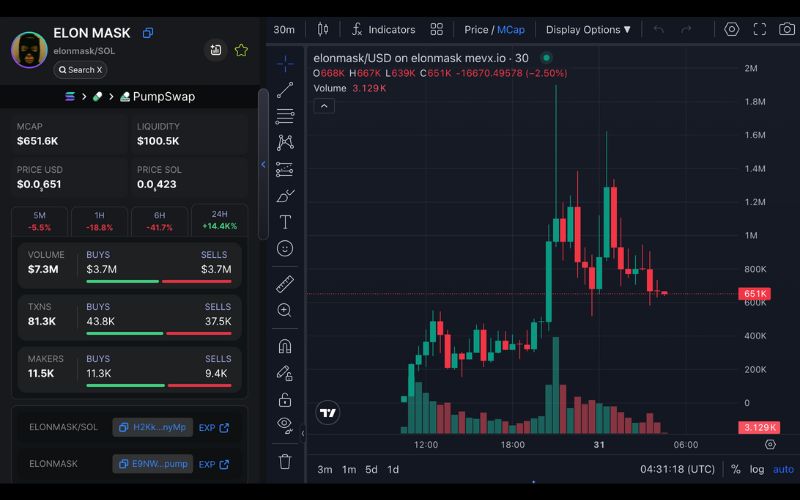Screen dimensions: 800x500
Task: Toggle lock all drawings
Action: 285,399
